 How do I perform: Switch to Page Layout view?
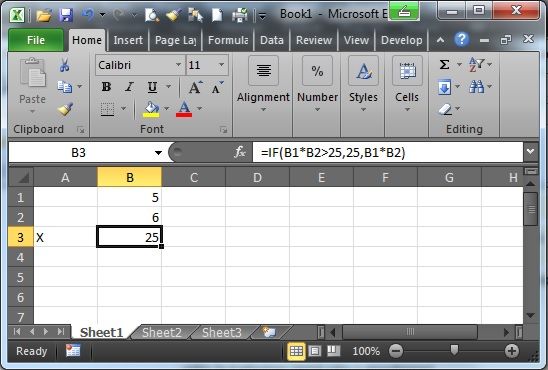315,351
